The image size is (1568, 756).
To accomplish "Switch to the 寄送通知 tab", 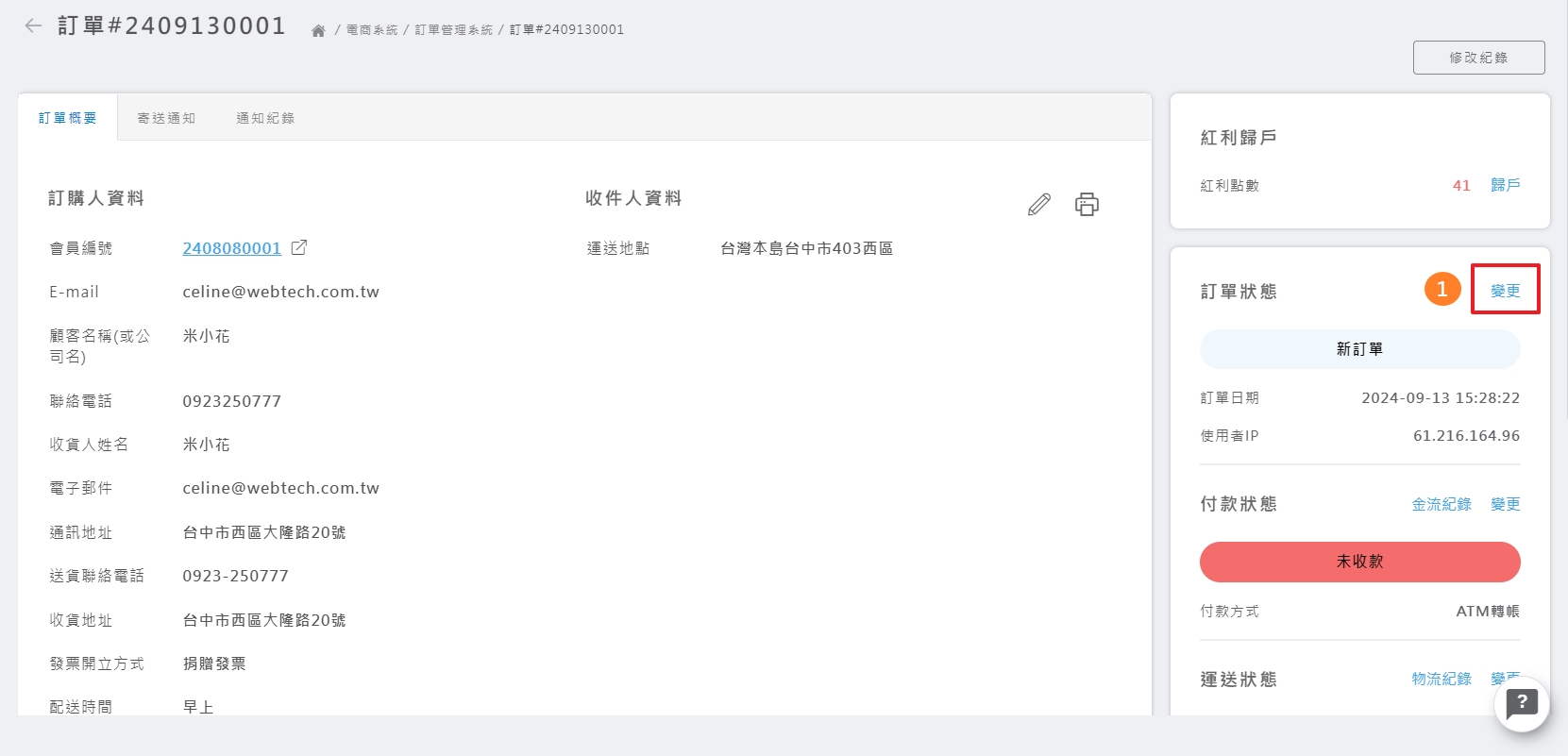I will [x=166, y=118].
